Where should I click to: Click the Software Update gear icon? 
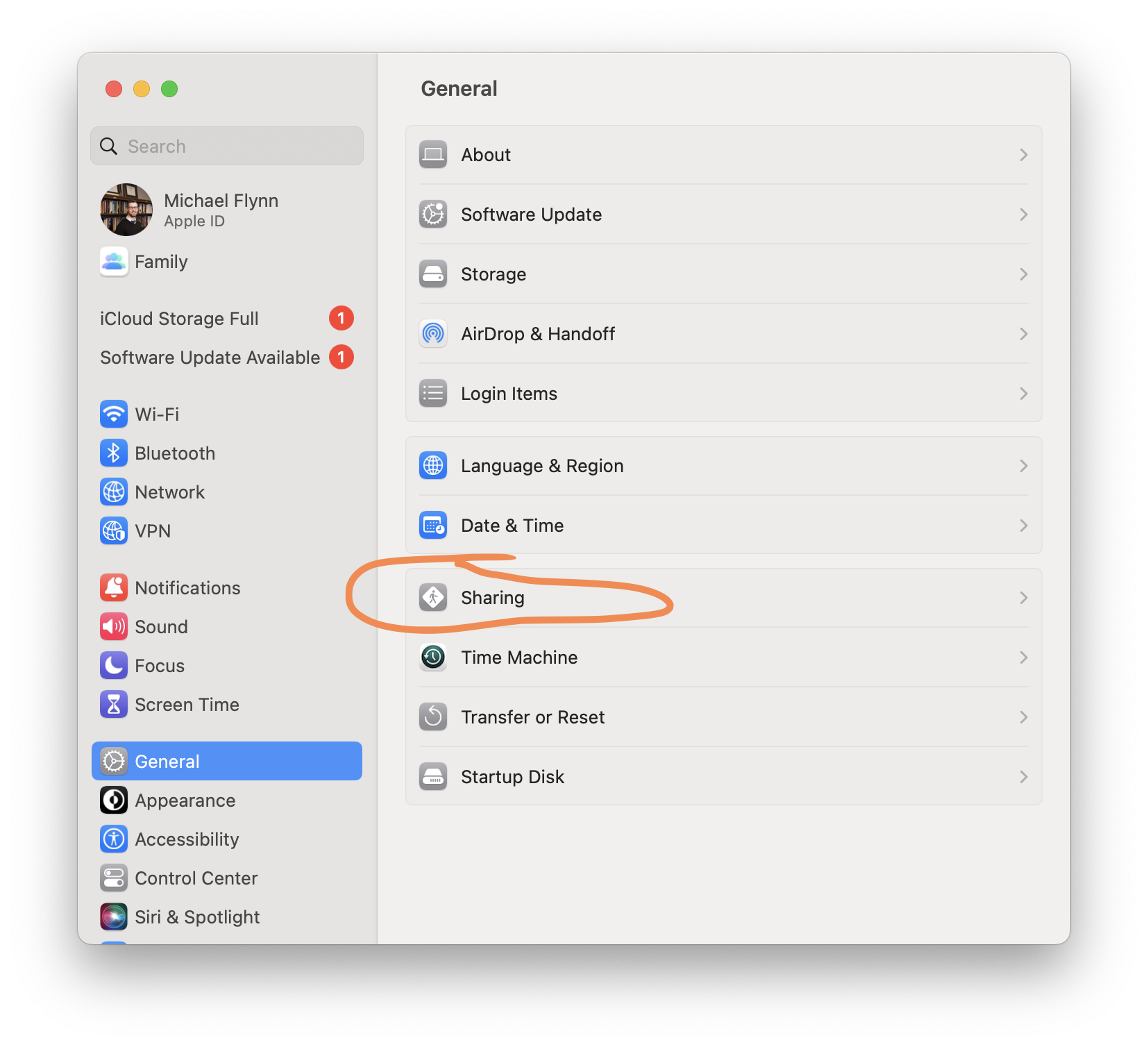pyautogui.click(x=433, y=215)
